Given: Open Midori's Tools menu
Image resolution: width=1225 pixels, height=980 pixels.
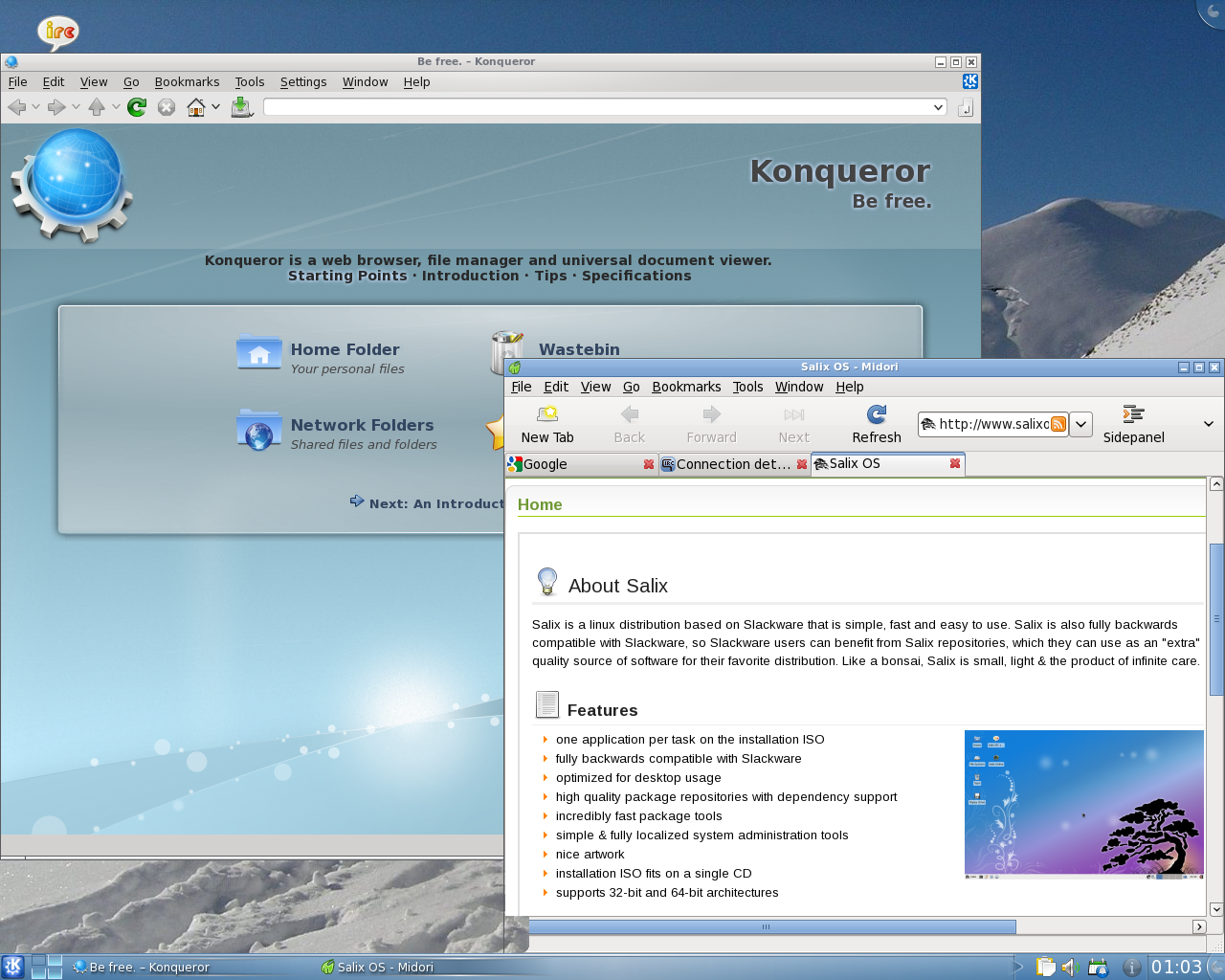Looking at the screenshot, I should (747, 387).
